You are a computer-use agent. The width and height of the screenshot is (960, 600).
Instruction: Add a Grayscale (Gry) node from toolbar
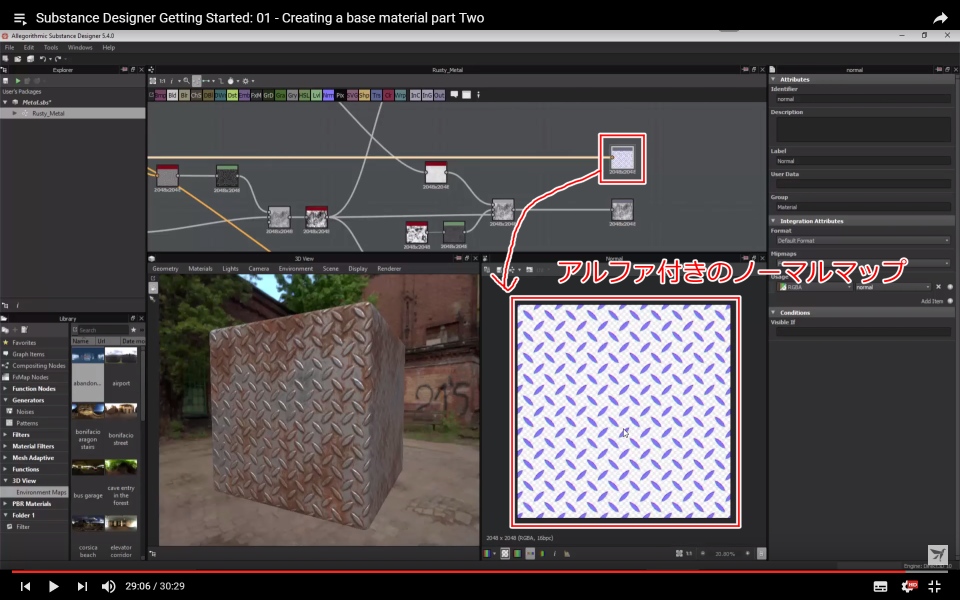[292, 96]
